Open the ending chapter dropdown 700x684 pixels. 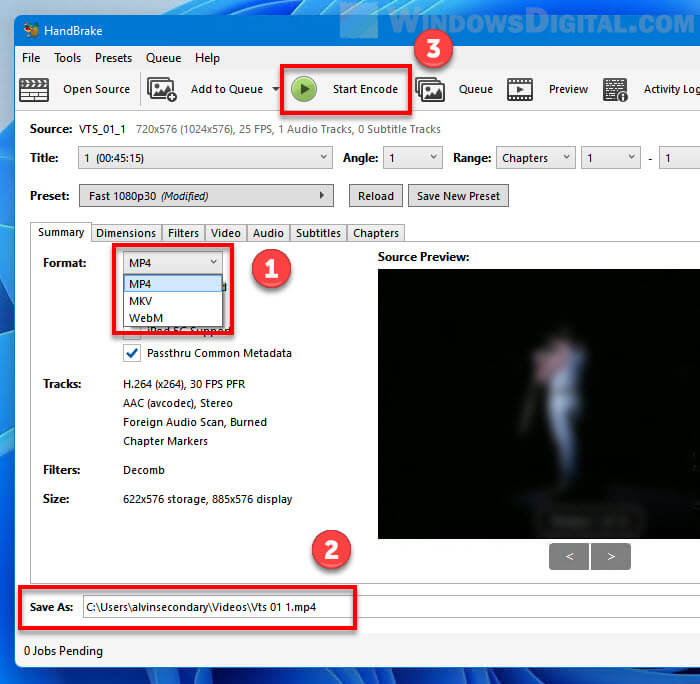pyautogui.click(x=679, y=158)
